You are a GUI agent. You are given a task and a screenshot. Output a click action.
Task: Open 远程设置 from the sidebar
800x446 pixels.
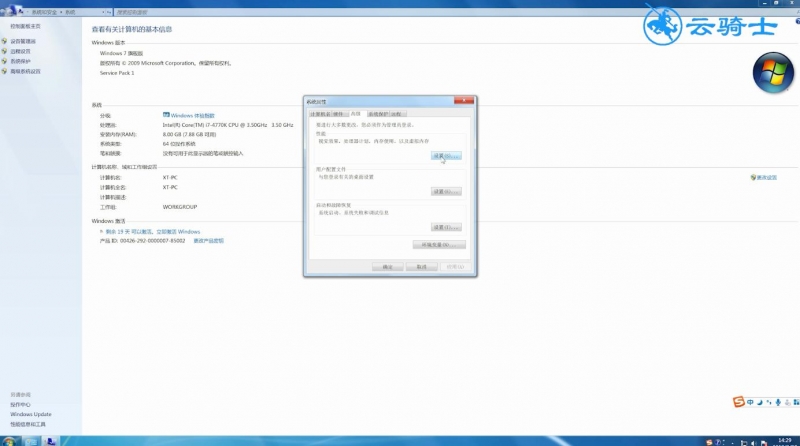20,52
